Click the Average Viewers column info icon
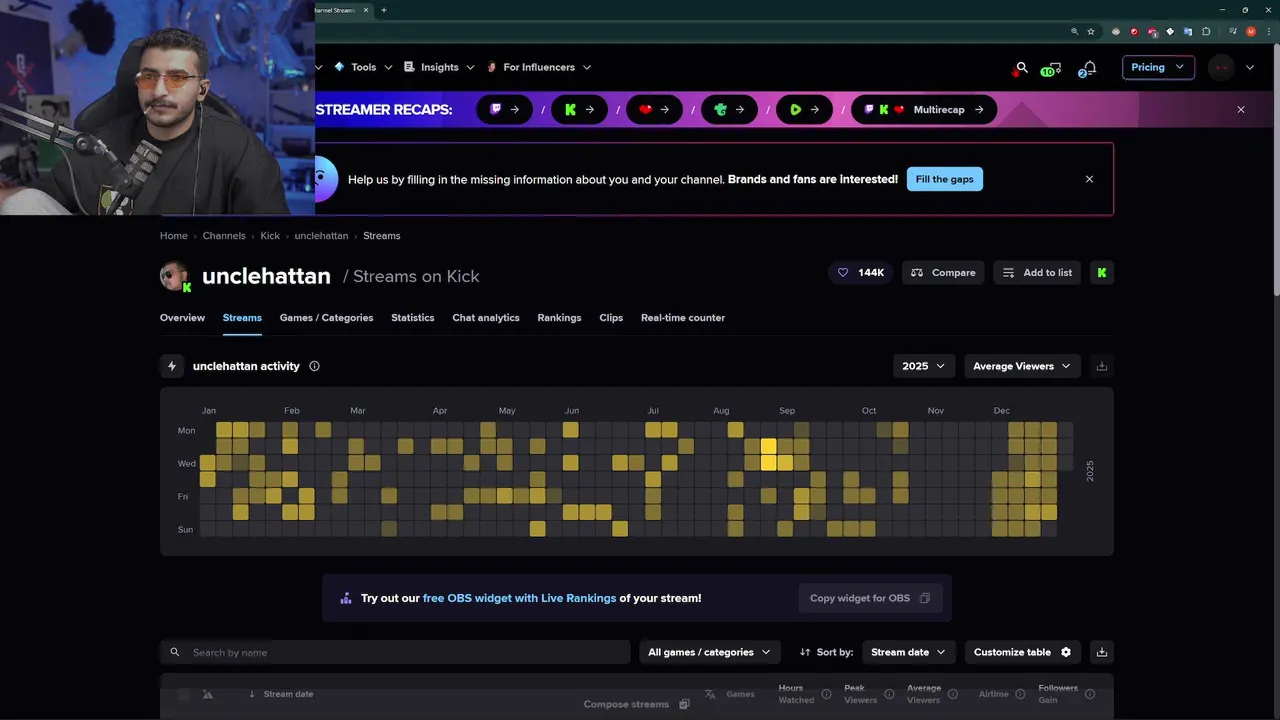Image resolution: width=1280 pixels, height=720 pixels. (x=953, y=694)
